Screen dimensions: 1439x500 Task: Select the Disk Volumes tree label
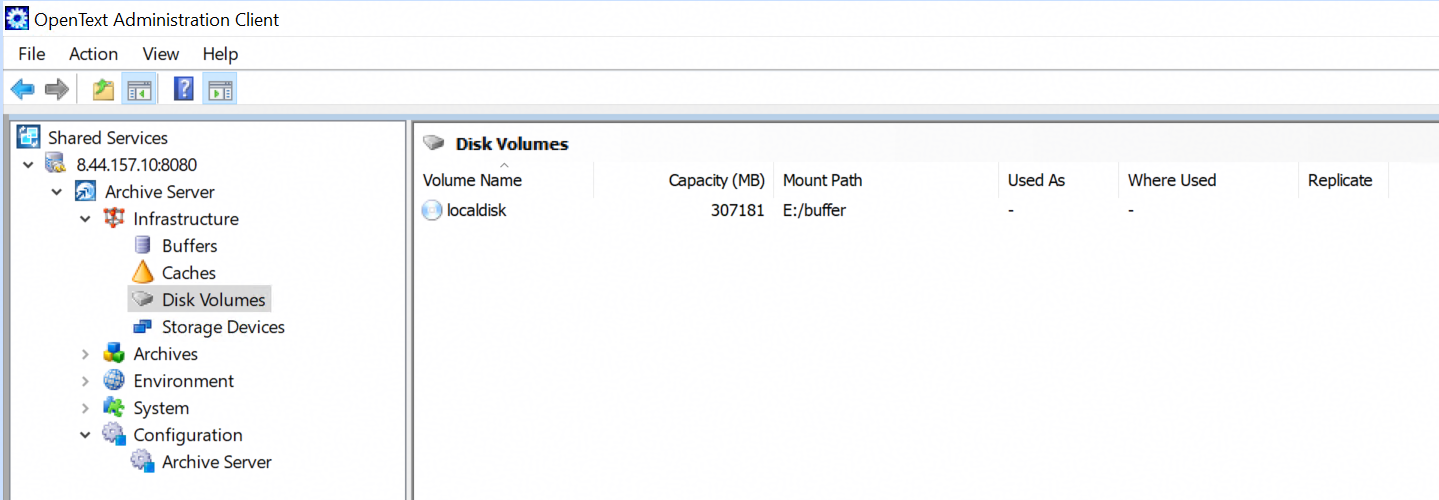[x=214, y=300]
